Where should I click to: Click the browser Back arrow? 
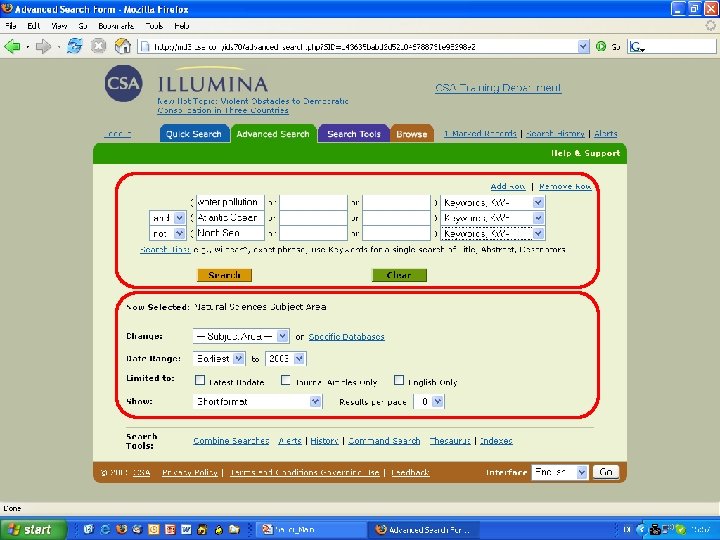[x=12, y=46]
